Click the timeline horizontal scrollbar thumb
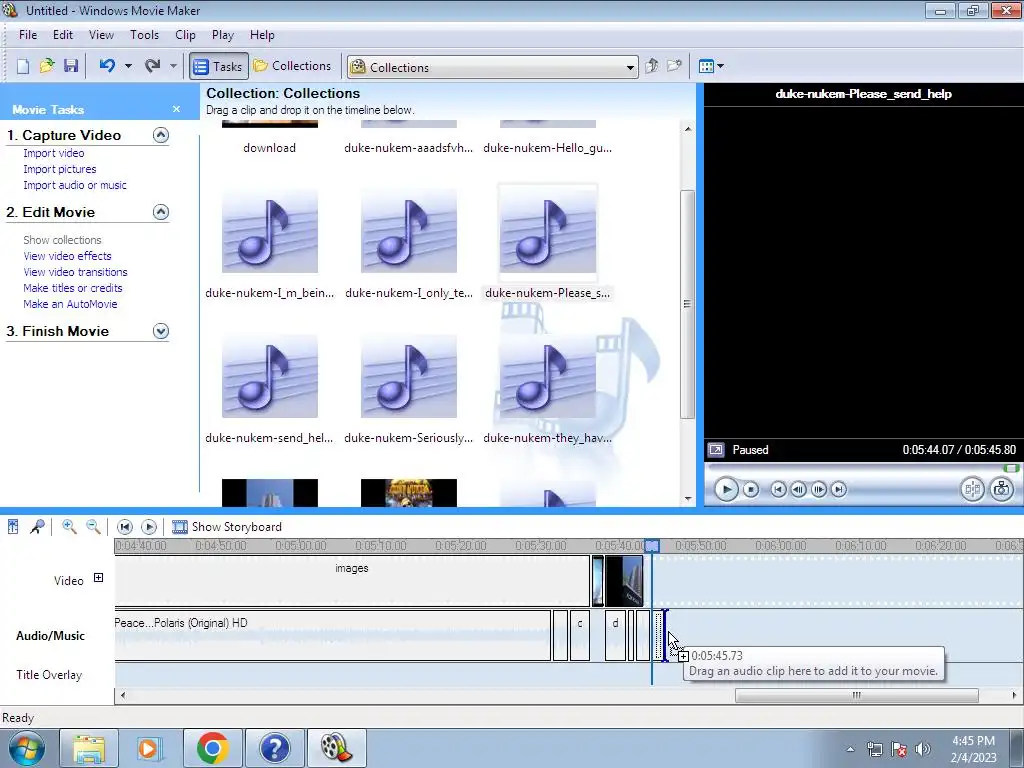The height and width of the screenshot is (768, 1024). (x=857, y=696)
